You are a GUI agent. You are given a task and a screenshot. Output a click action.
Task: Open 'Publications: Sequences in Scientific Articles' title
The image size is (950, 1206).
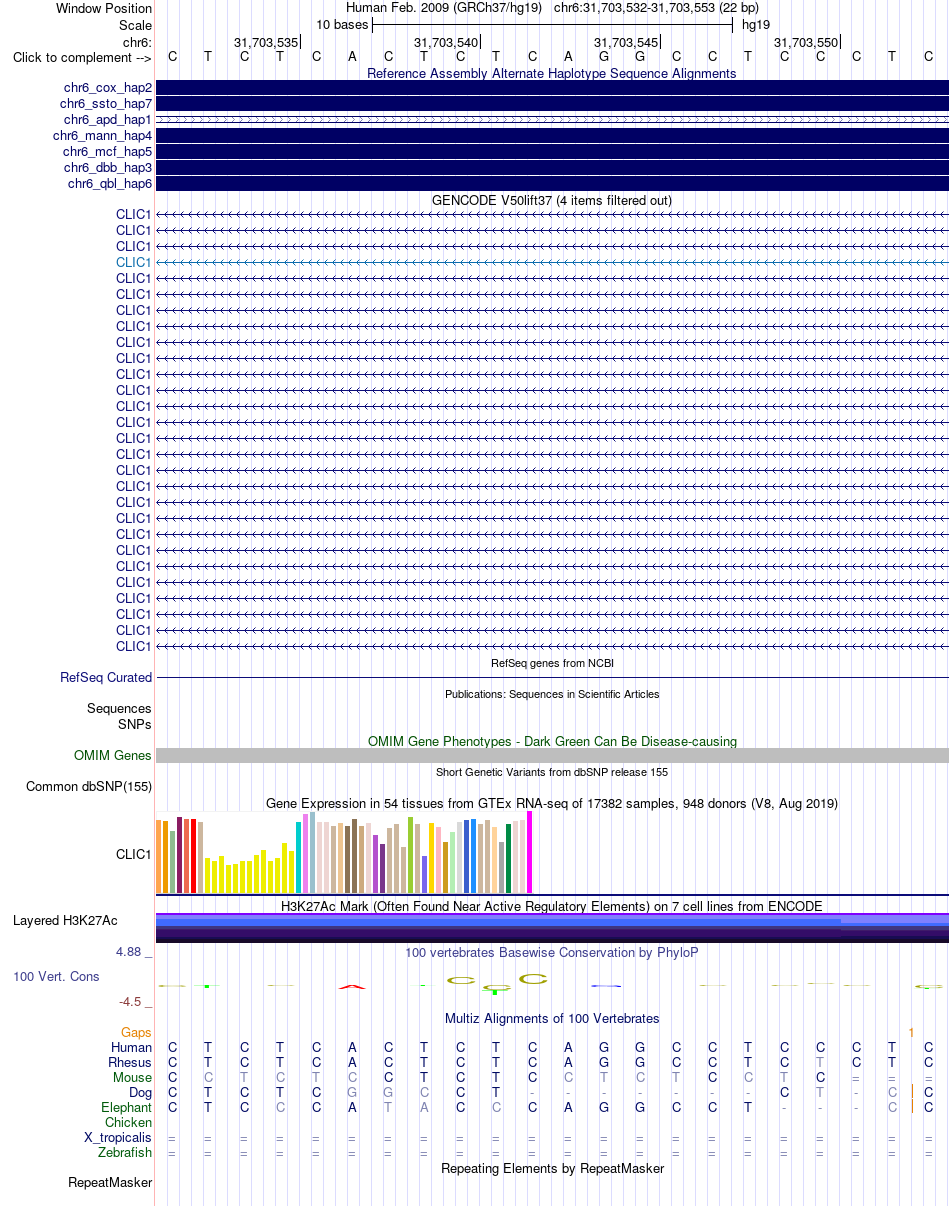(552, 694)
